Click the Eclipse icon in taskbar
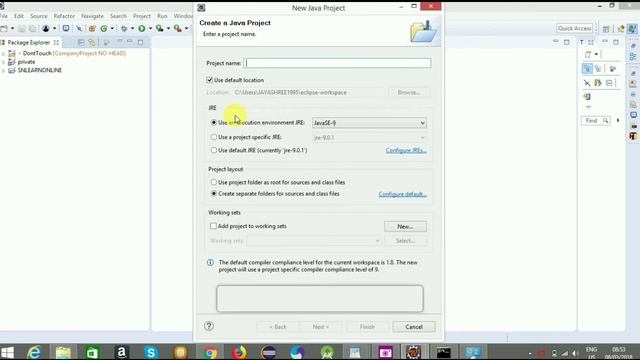The image size is (640, 360). pyautogui.click(x=269, y=352)
